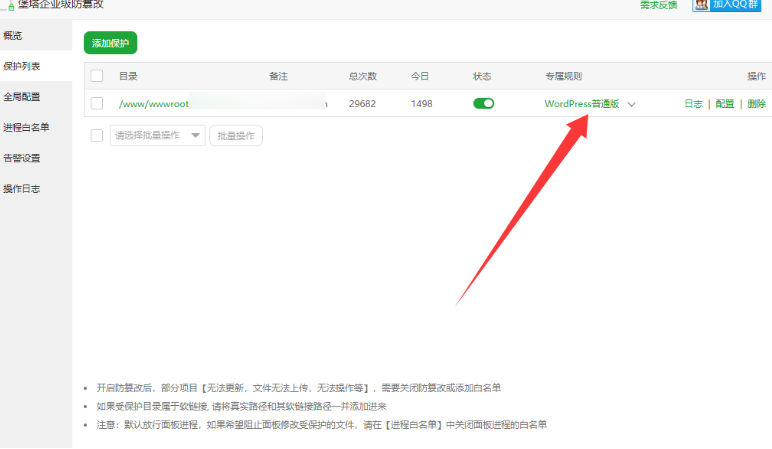Open the 需求反馈 link
772x449 pixels.
[x=658, y=5]
